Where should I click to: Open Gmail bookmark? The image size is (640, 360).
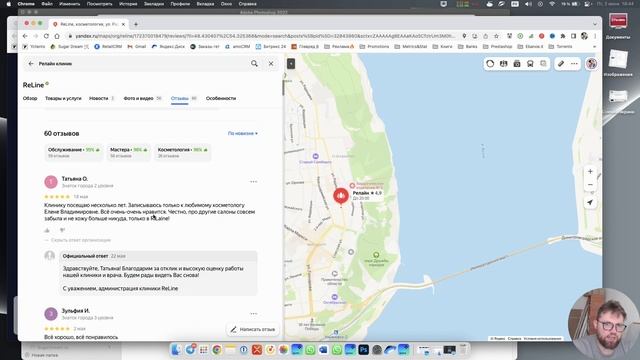[x=136, y=47]
